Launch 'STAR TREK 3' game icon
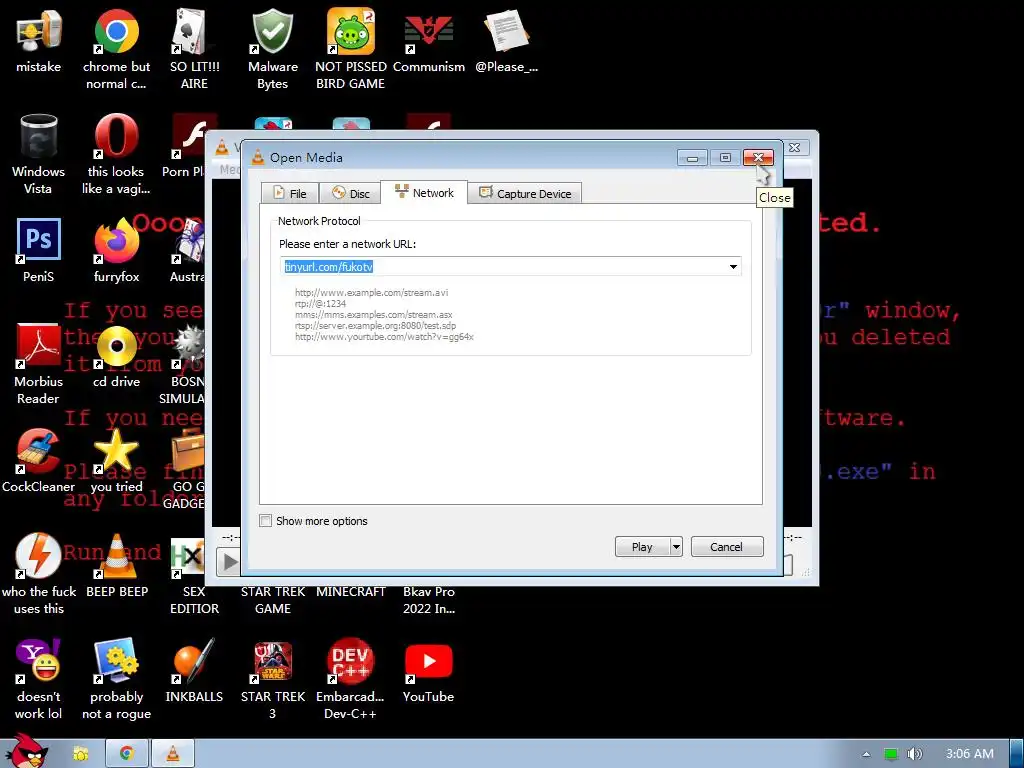Screen dimensions: 1024x768 (272, 679)
